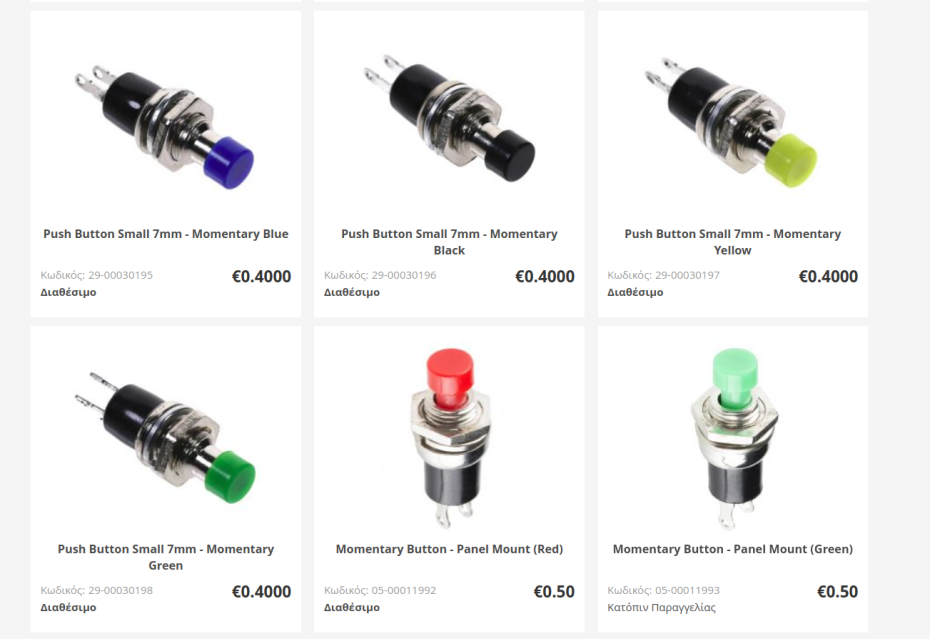This screenshot has width=930, height=639.
Task: Click the 'Κατόπιν Παραγγελίας' availability label
Action: (661, 608)
